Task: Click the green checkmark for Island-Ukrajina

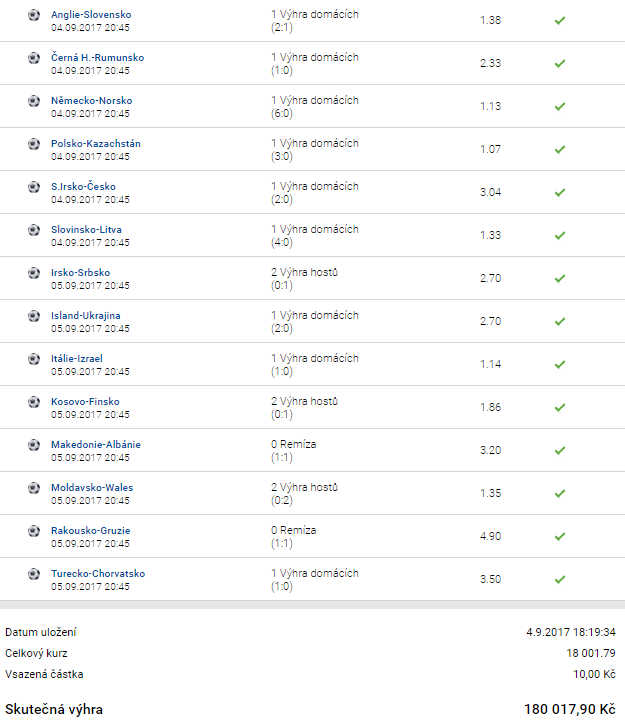Action: (560, 321)
